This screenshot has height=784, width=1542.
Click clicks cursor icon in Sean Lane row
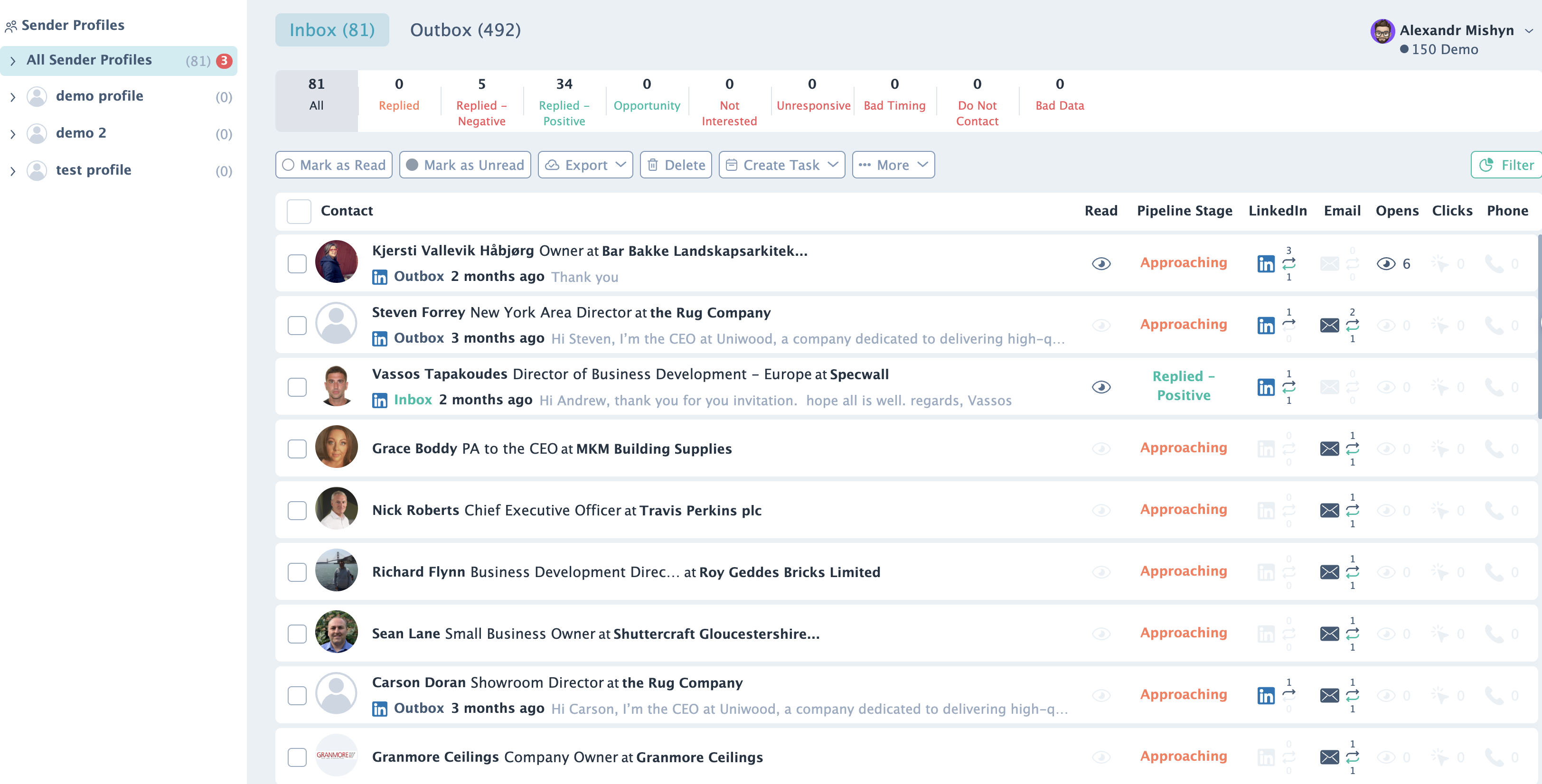point(1439,634)
